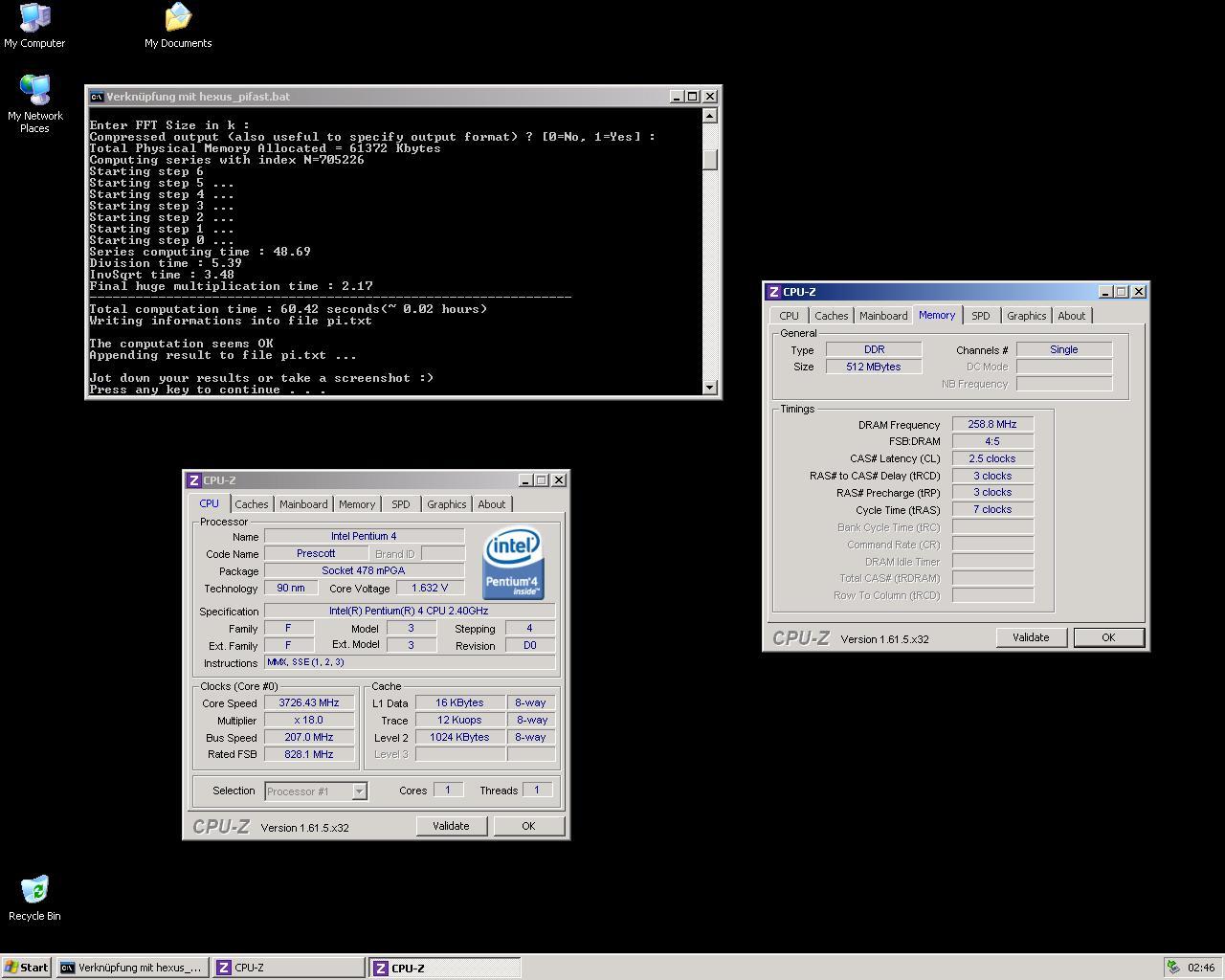1225x980 pixels.
Task: Open the About tab in left CPU-Z window
Action: pyautogui.click(x=492, y=504)
